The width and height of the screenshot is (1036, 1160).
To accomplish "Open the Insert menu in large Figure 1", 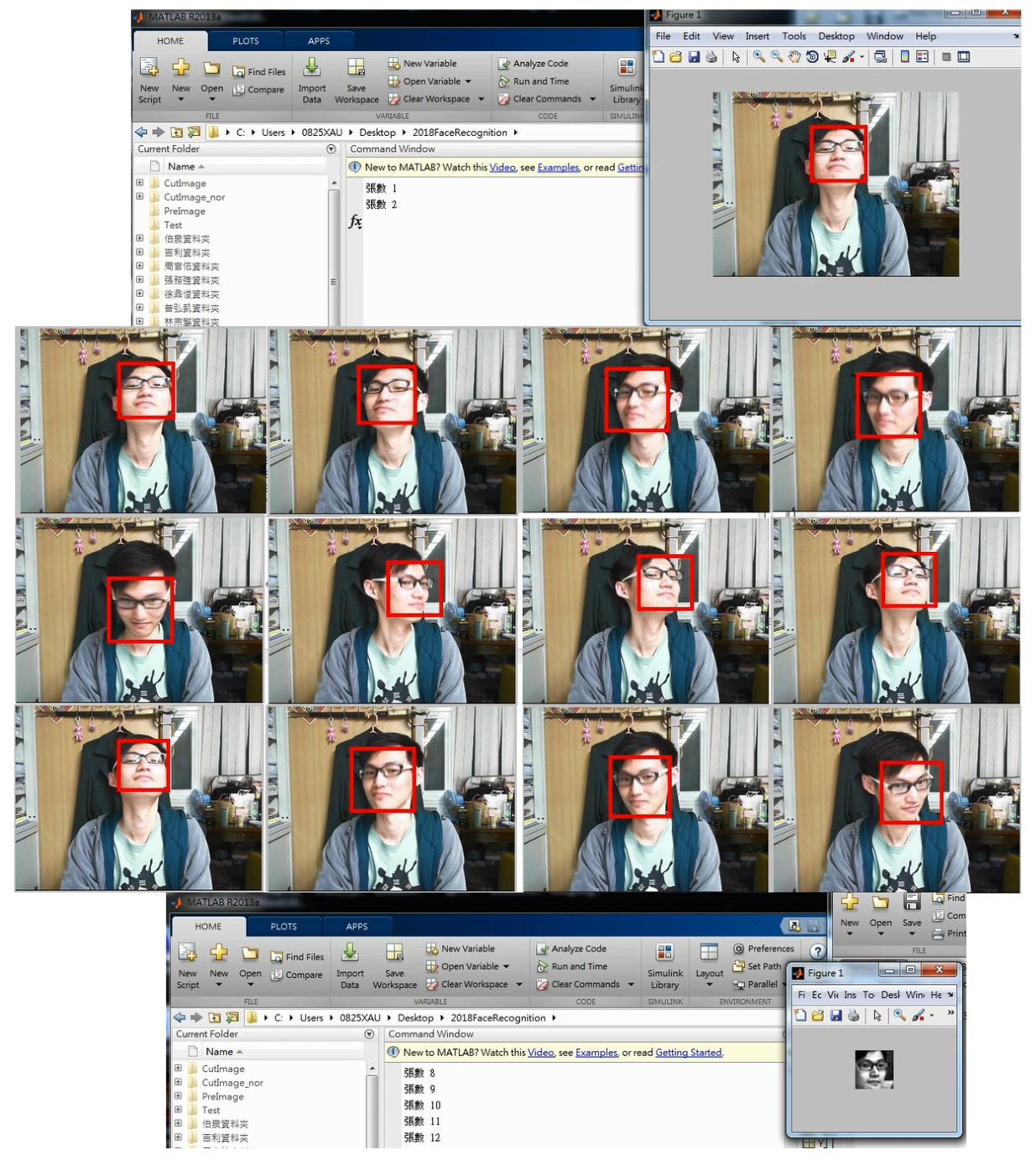I will (757, 36).
